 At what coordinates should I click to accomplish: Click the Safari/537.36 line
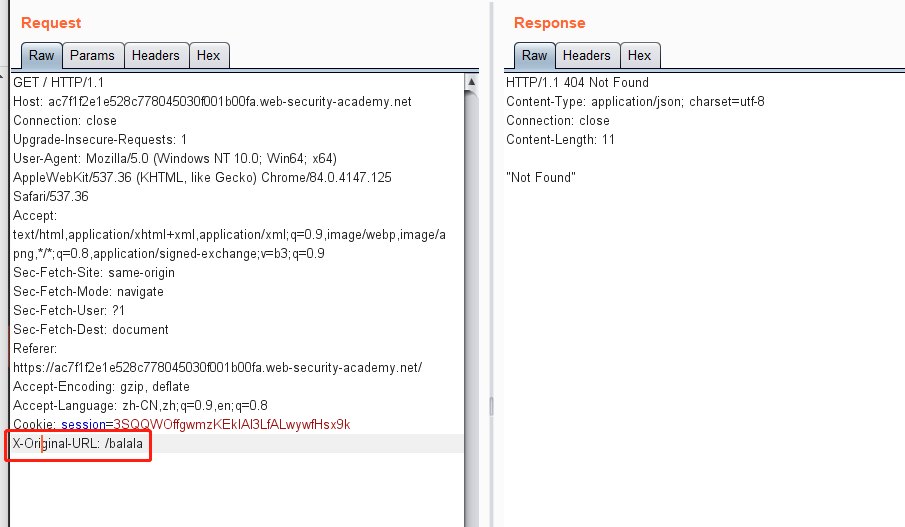[51, 197]
